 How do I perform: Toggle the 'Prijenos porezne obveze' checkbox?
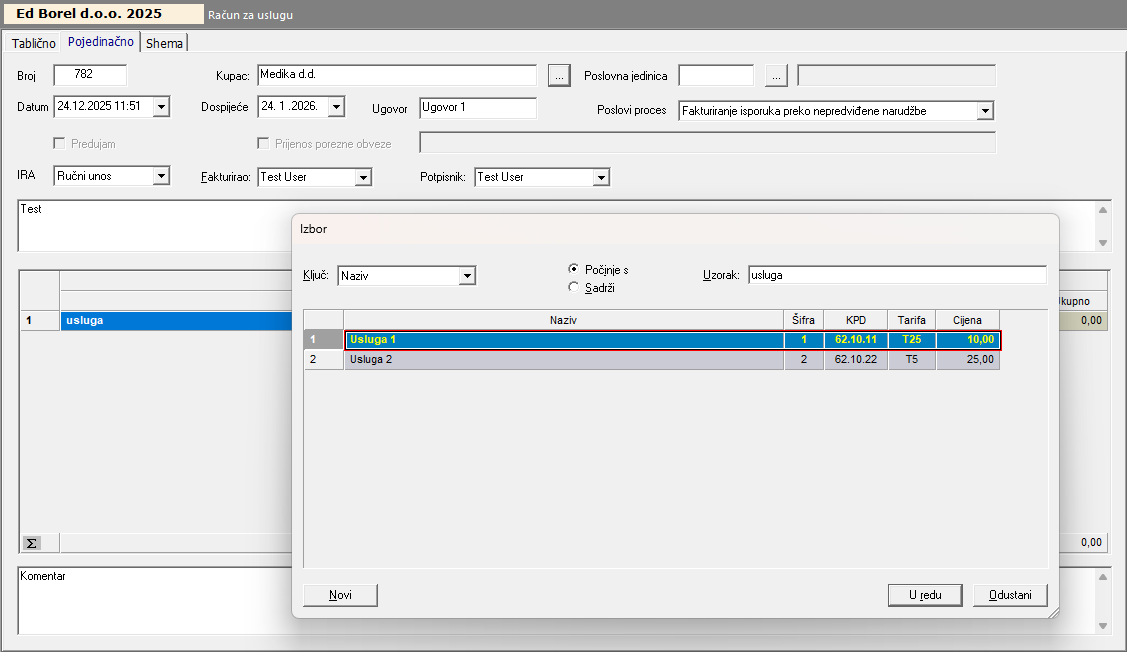pos(265,143)
